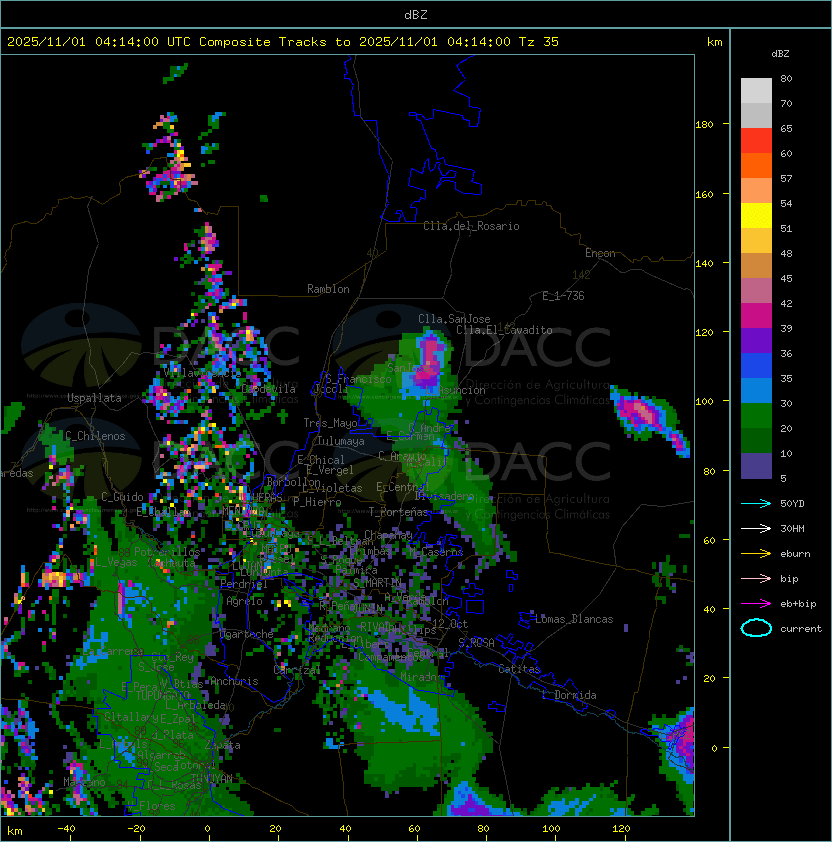The width and height of the screenshot is (832, 842).
Task: Click the 'Clla.El_Cavadito' map label
Action: pyautogui.click(x=504, y=330)
